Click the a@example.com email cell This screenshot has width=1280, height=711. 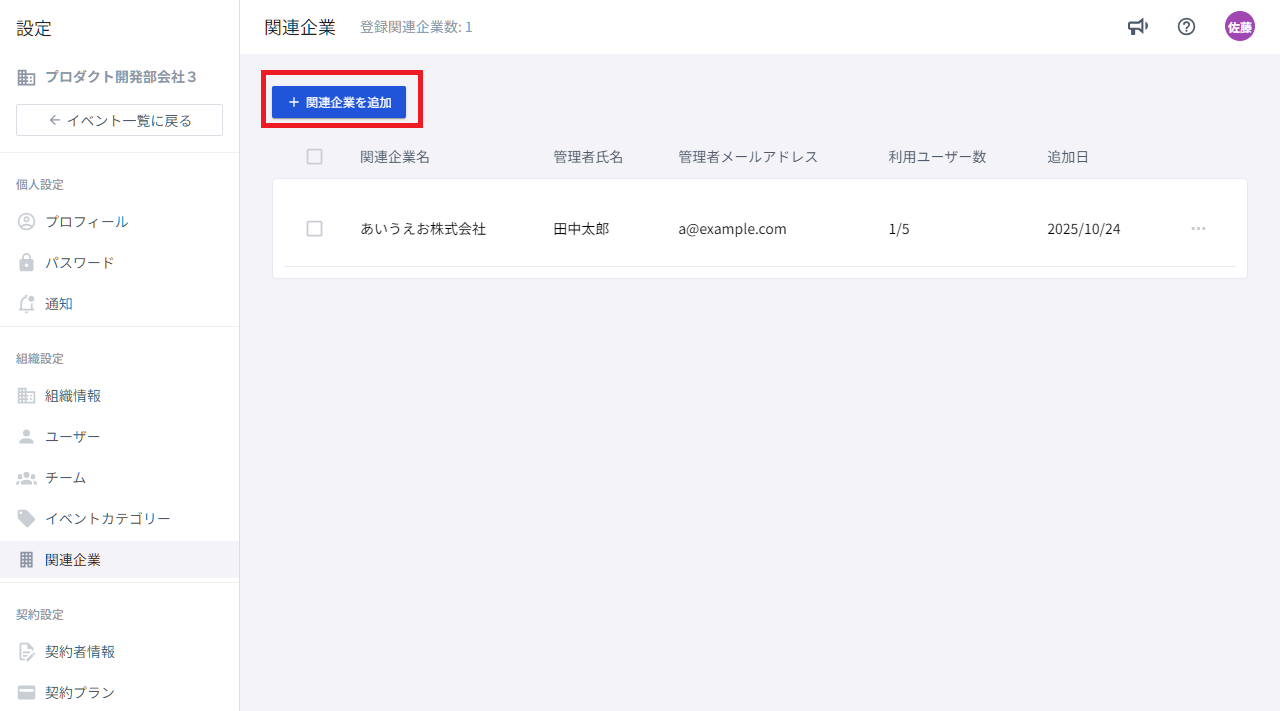point(732,229)
